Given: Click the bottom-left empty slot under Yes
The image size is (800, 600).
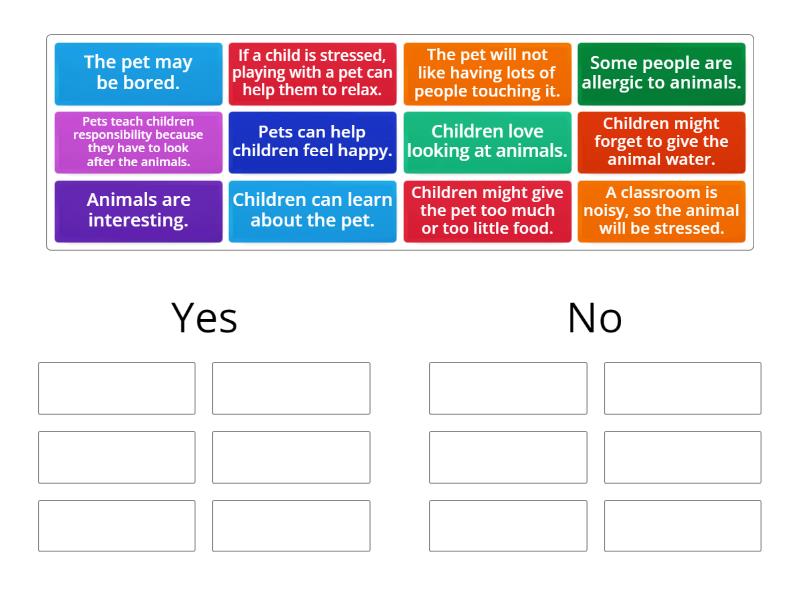Looking at the screenshot, I should coord(117,526).
